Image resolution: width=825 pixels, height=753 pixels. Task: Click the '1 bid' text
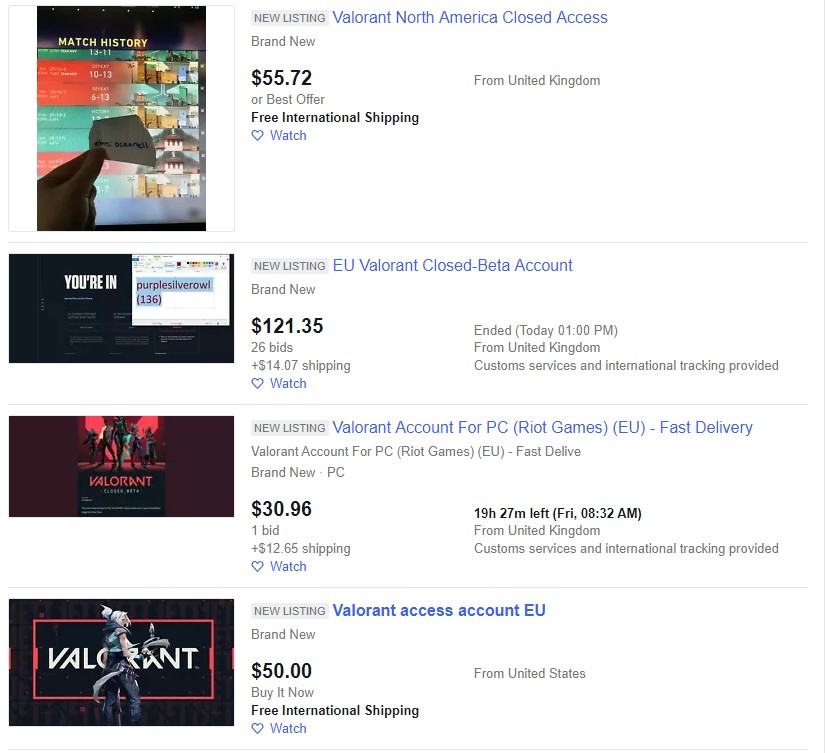[265, 530]
